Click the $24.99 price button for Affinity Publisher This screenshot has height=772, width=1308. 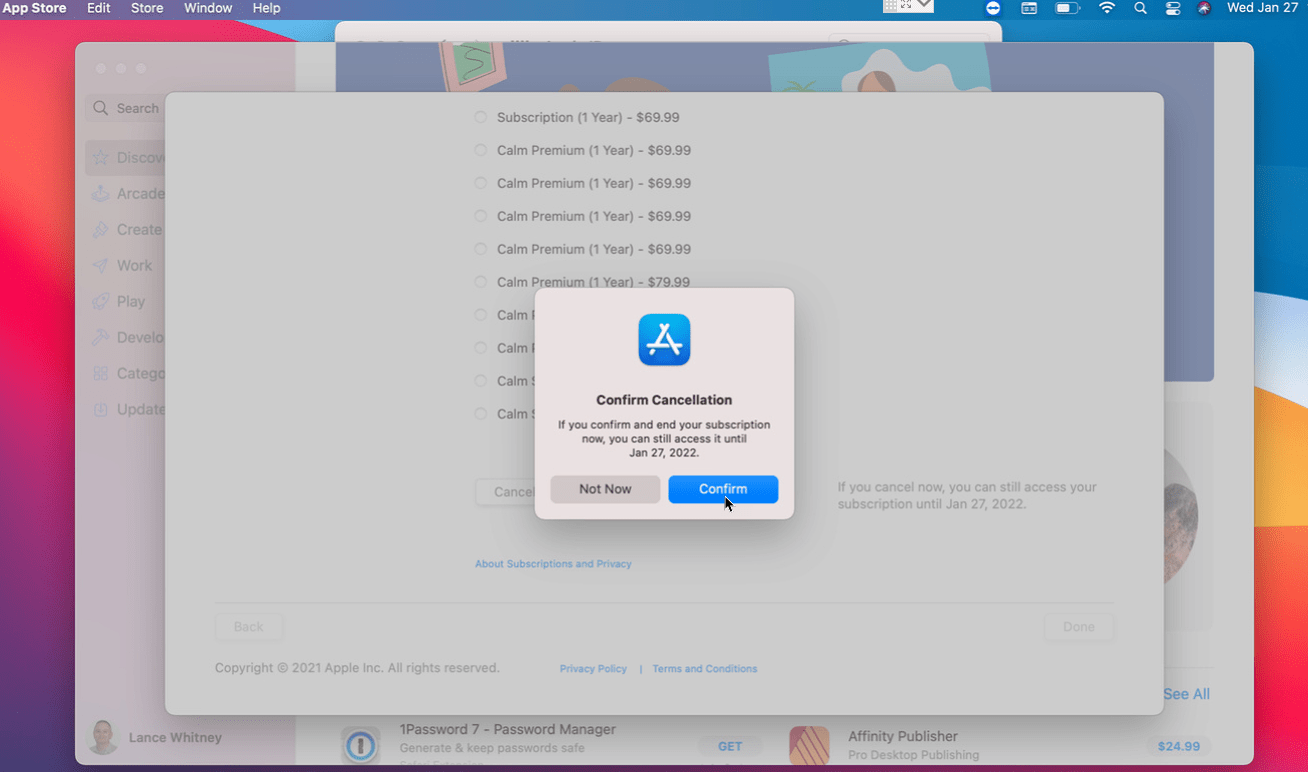pos(1179,746)
